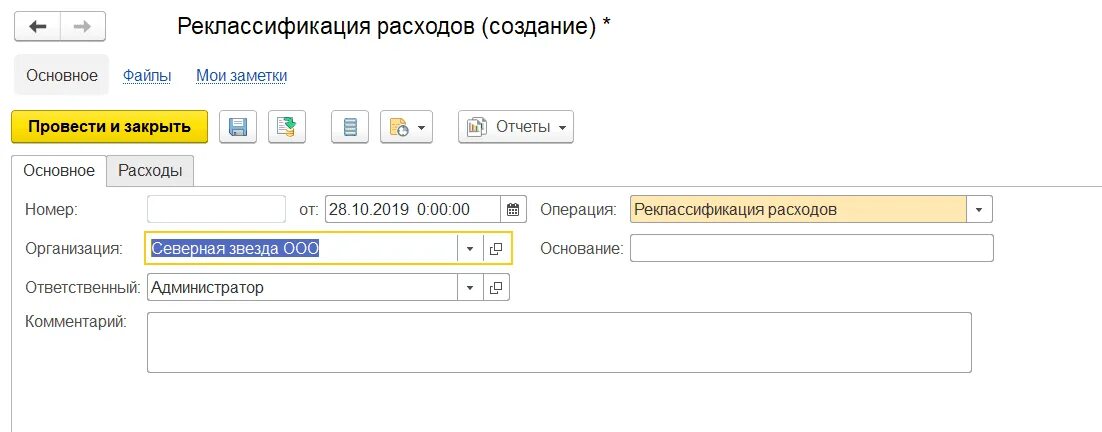Click into the Комментарий text area
1102x432 pixels.
point(559,342)
